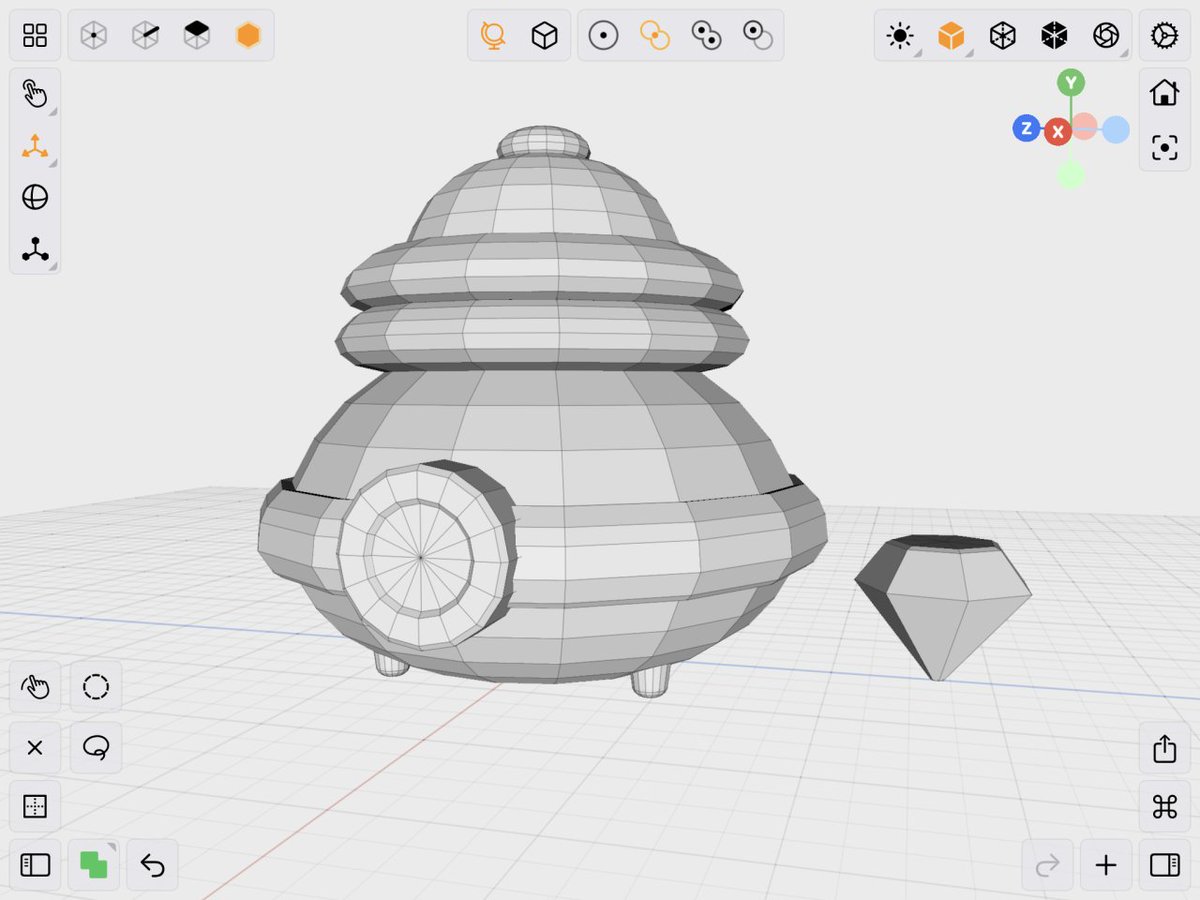Frame selection with the focus icon
The height and width of the screenshot is (900, 1200).
(1165, 148)
